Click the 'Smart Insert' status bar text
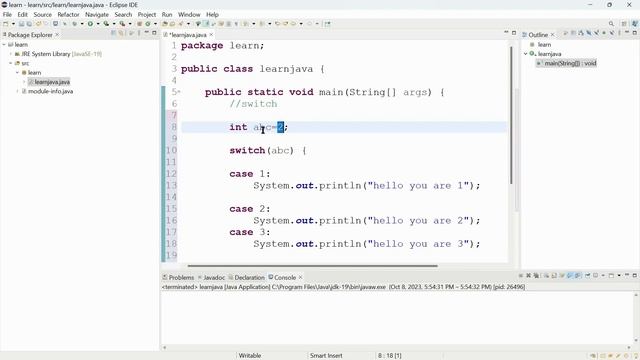 click(x=326, y=356)
